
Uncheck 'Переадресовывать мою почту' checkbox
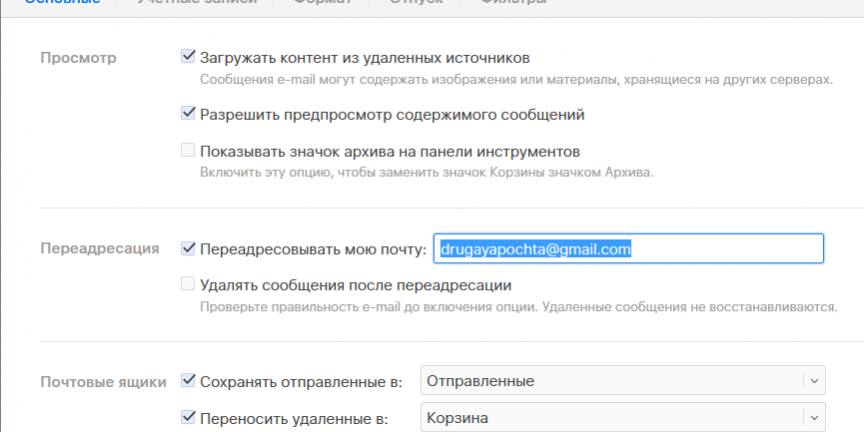[187, 248]
